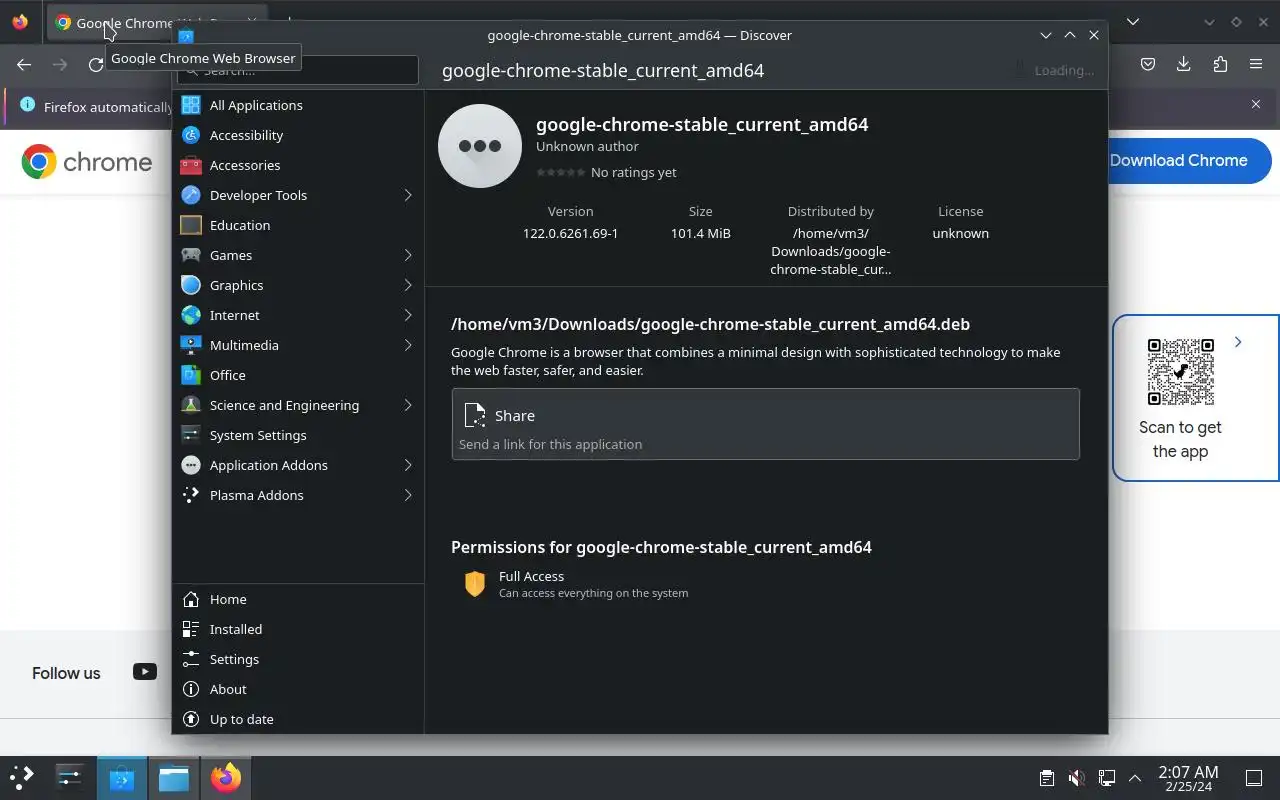The height and width of the screenshot is (800, 1280).
Task: Click the Discover icon in taskbar
Action: point(122,777)
